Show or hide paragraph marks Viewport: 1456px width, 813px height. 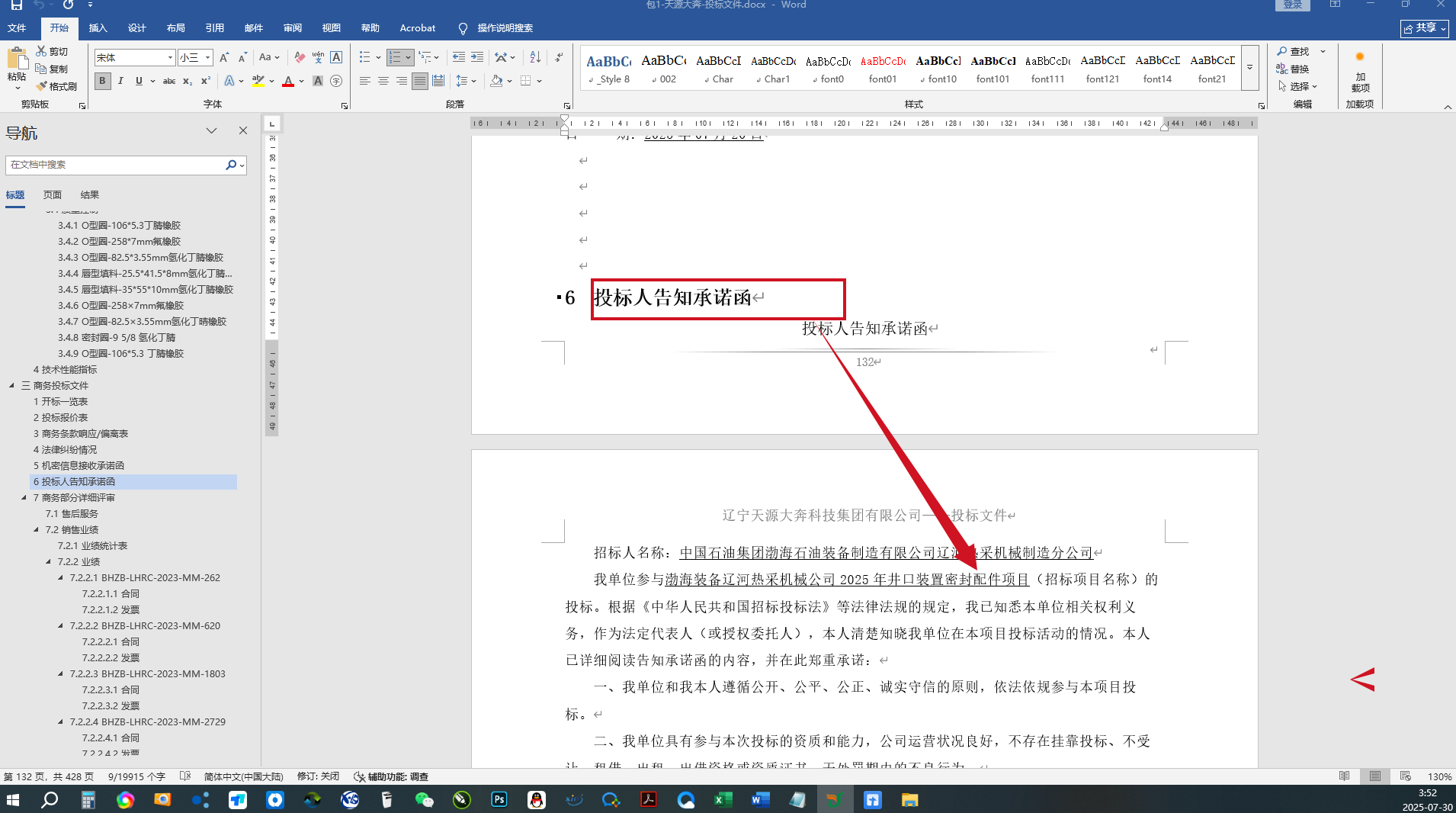(x=559, y=57)
